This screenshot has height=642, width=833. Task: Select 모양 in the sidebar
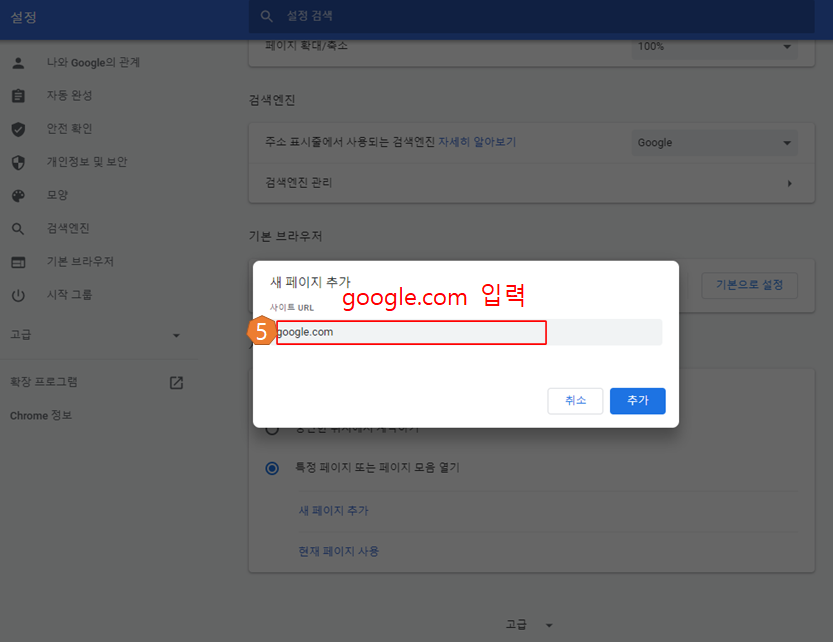click(x=57, y=195)
